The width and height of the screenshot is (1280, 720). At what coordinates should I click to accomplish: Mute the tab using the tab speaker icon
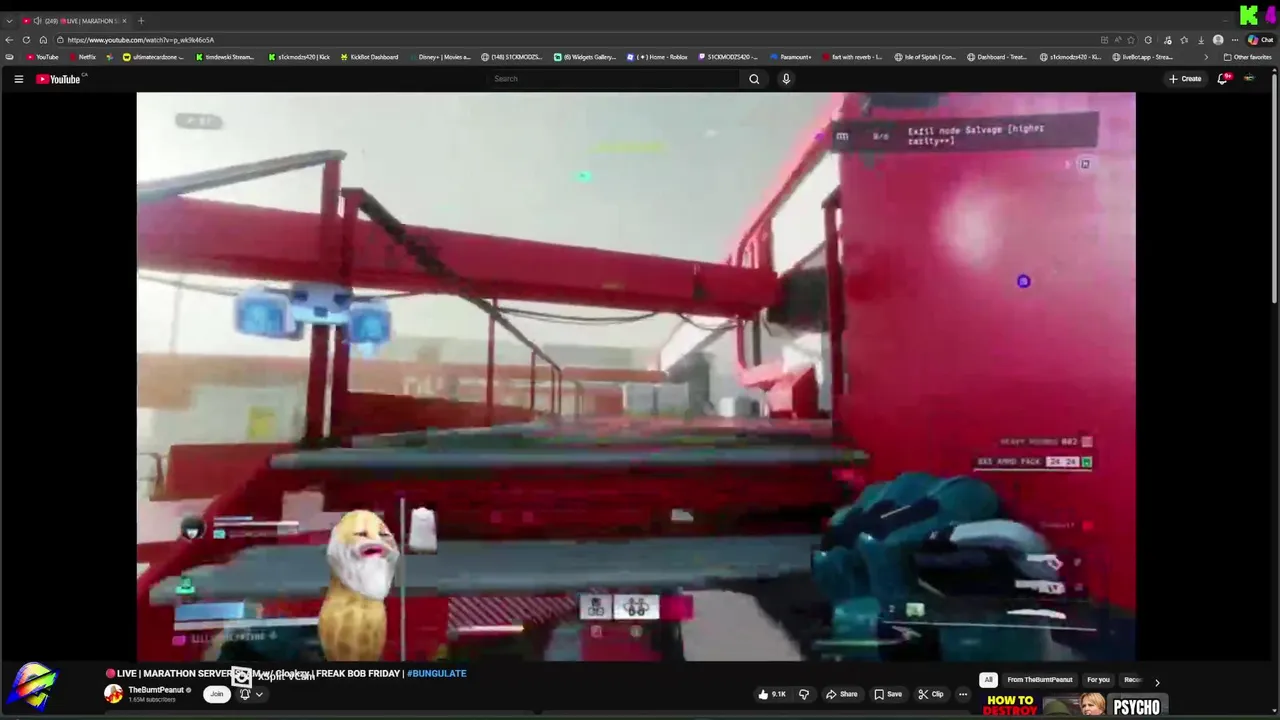[x=37, y=21]
